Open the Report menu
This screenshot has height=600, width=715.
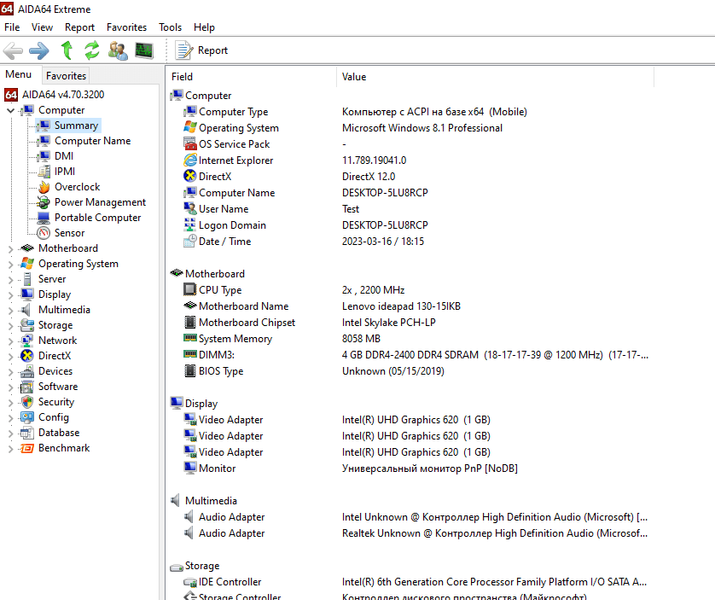coord(79,27)
